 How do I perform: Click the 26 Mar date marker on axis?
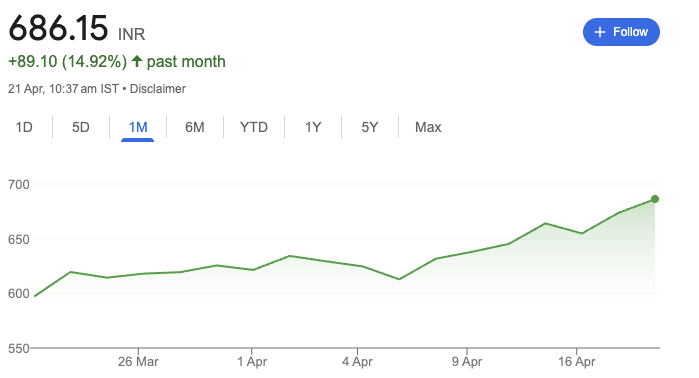tap(138, 362)
